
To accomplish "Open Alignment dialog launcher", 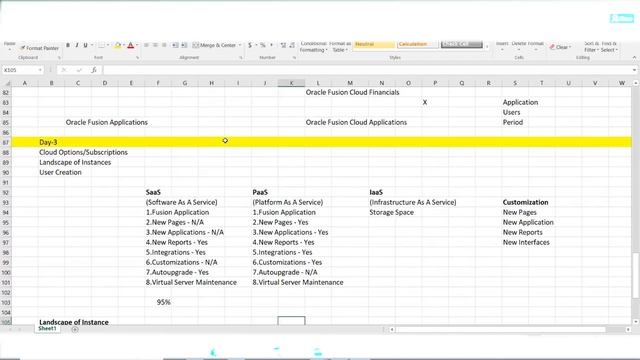I will pyautogui.click(x=241, y=58).
